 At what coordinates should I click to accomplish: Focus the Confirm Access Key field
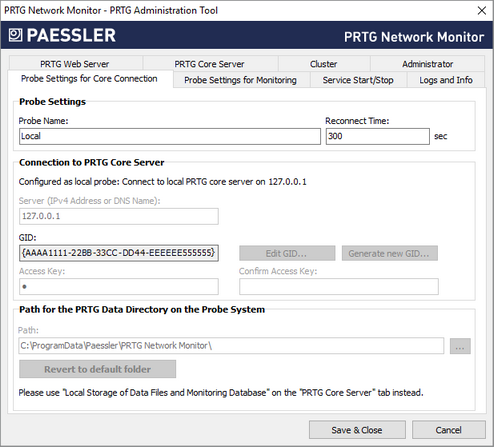[339, 287]
